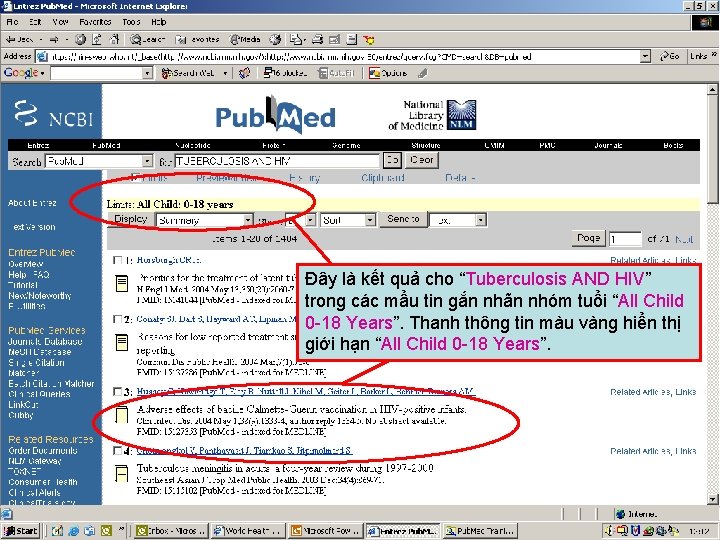Click the NCBI logo
The image size is (720, 540).
point(54,114)
